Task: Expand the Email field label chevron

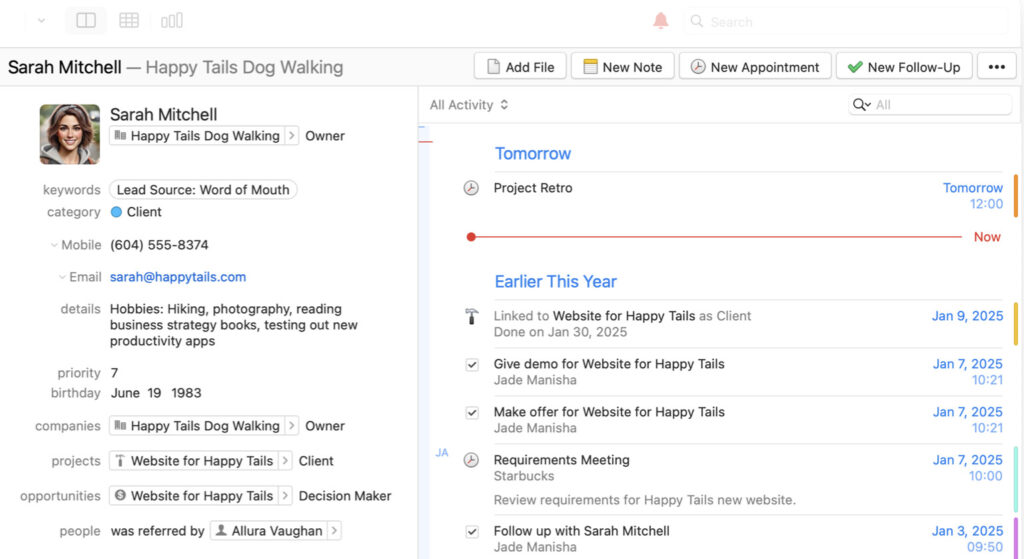Action: click(x=62, y=277)
